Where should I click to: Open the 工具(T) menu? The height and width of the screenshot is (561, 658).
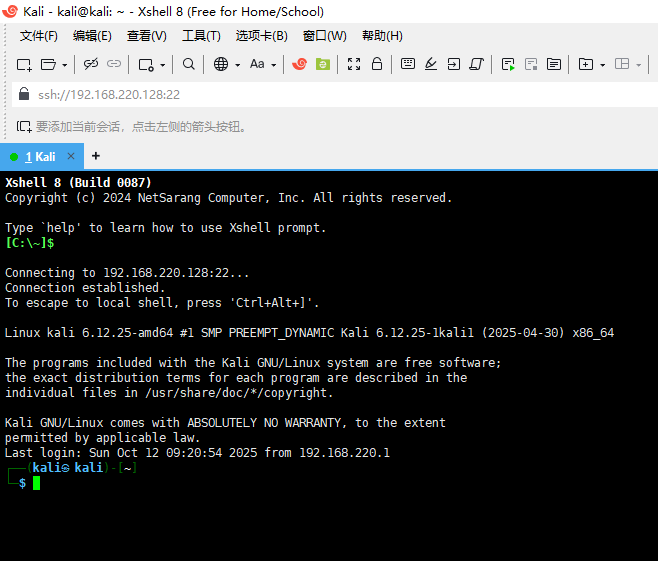click(200, 36)
